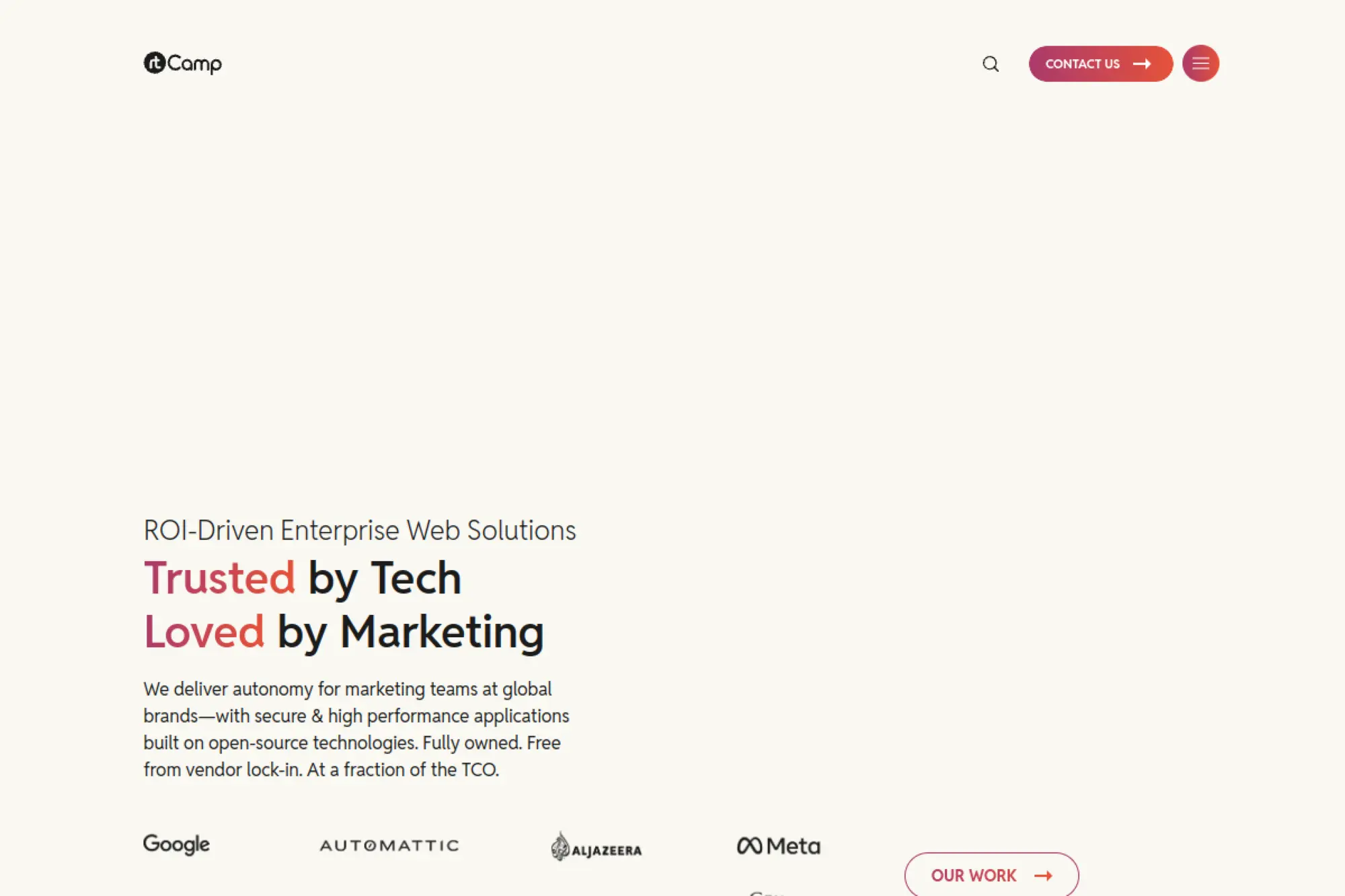Image resolution: width=1345 pixels, height=896 pixels.
Task: Click the OUR WORK button label
Action: click(x=973, y=875)
